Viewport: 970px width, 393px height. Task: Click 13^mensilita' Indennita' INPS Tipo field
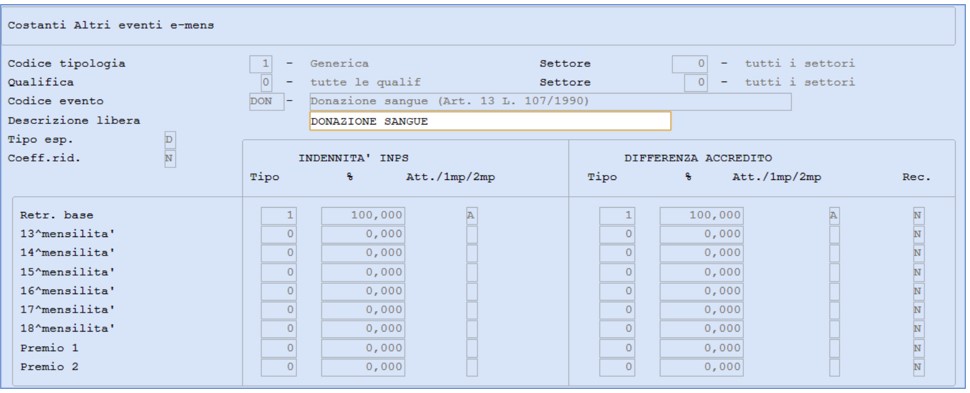[278, 235]
